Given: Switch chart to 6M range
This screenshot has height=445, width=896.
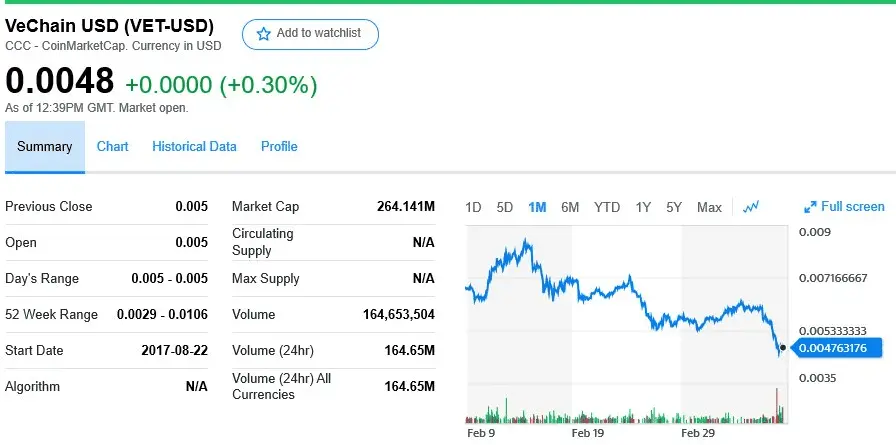Looking at the screenshot, I should (x=570, y=207).
